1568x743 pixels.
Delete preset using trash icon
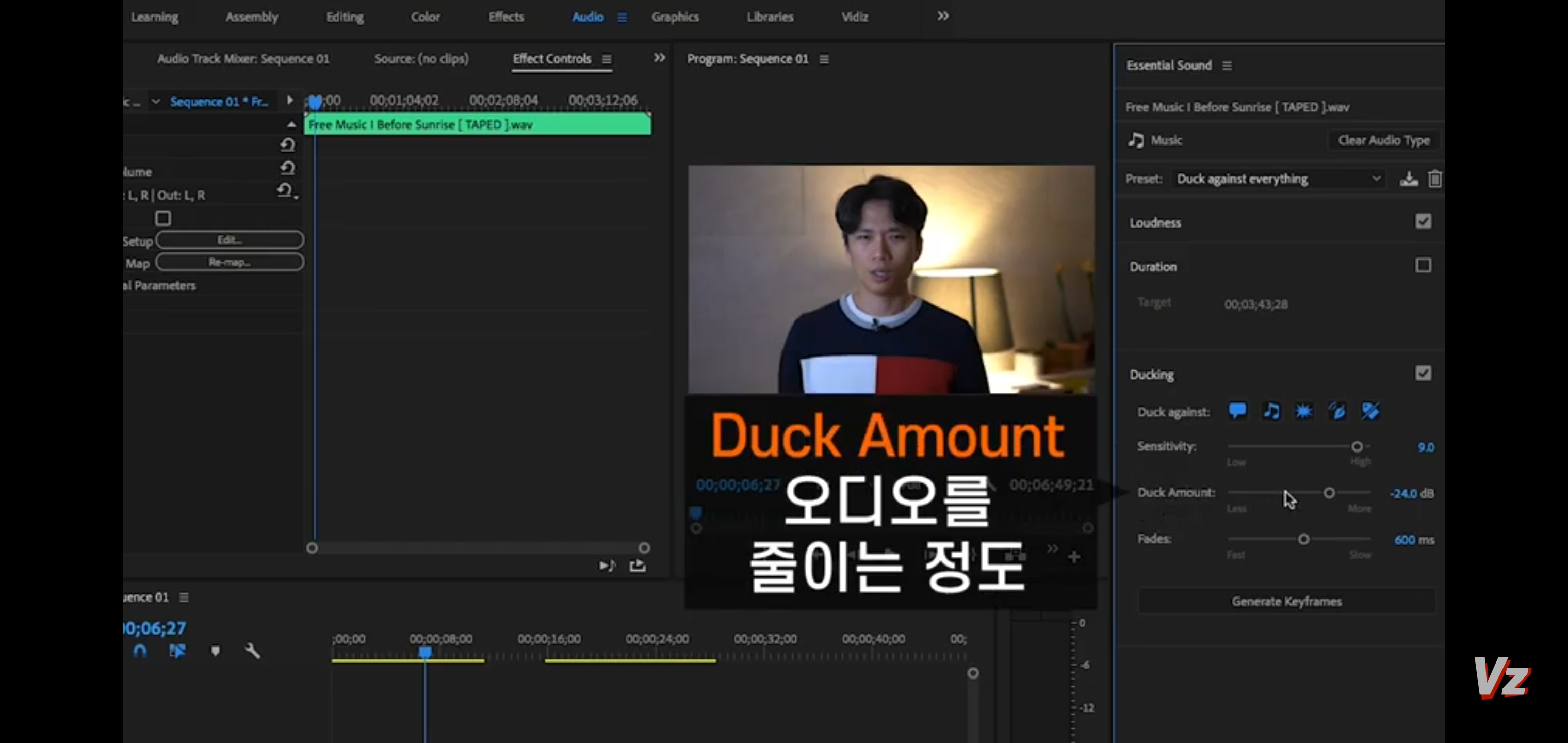[1435, 179]
